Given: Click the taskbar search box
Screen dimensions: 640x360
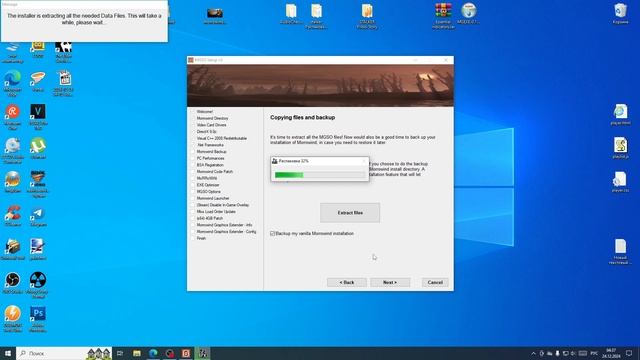Looking at the screenshot, I should click(64, 353).
